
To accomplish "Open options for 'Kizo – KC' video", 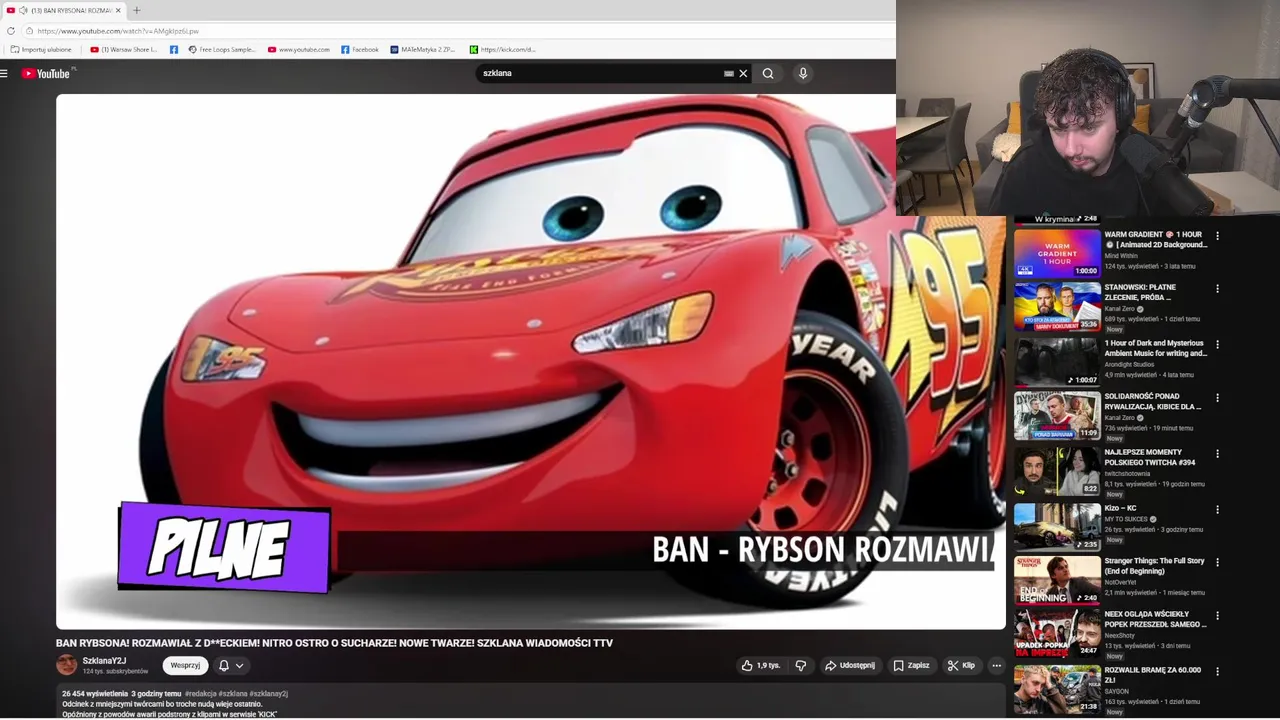I will pos(1217,510).
